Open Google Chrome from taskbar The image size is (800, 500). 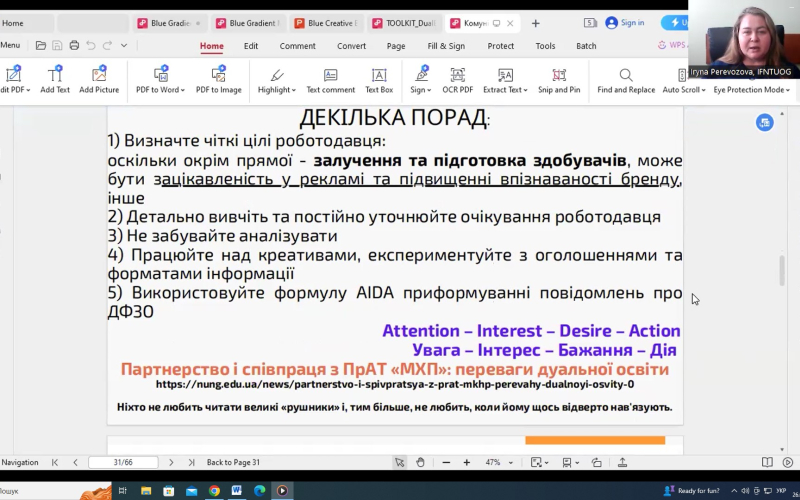(214, 490)
